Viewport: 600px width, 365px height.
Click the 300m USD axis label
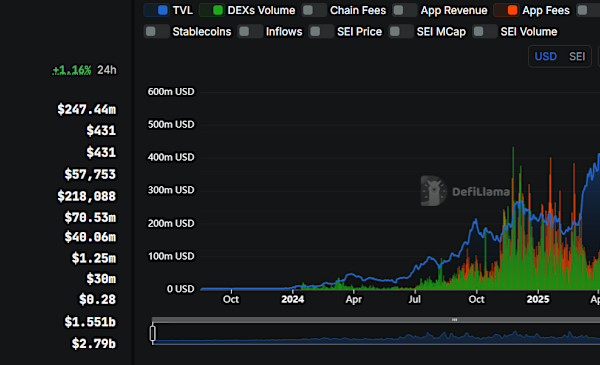coord(171,190)
